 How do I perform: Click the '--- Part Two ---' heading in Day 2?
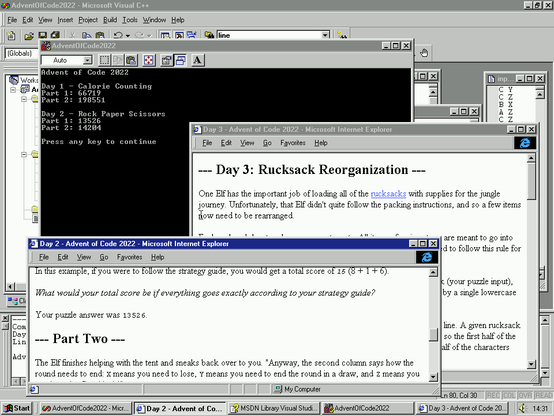(80, 339)
